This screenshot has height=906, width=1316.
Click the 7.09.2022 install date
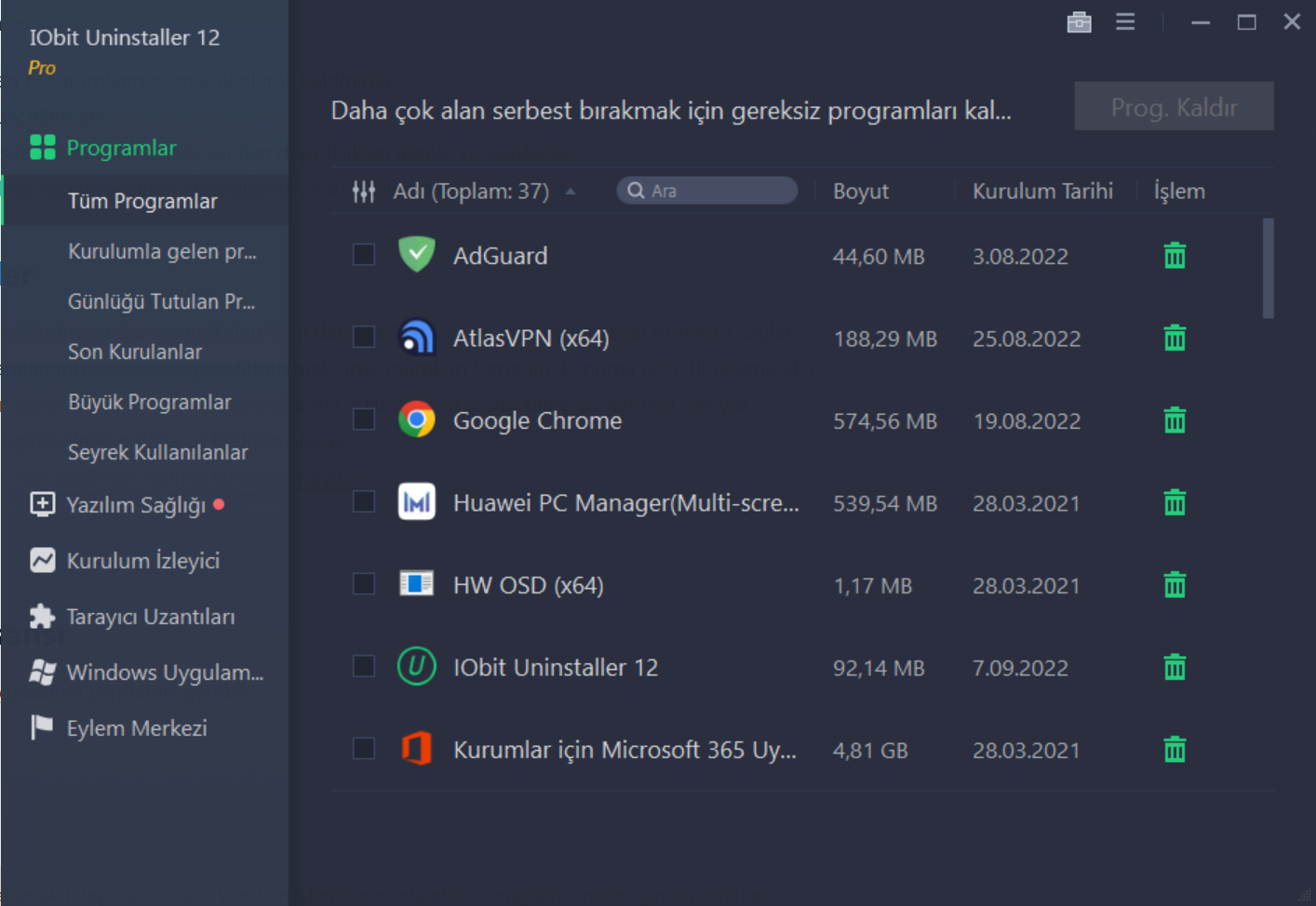(1020, 668)
